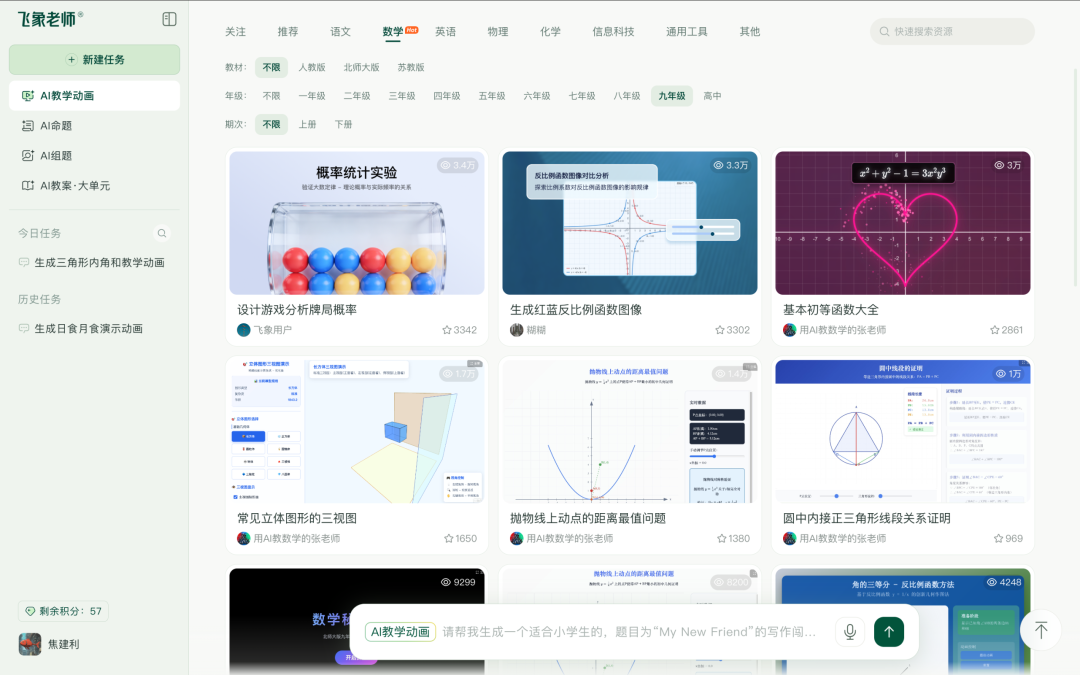Open AI教案·大单元 from the sidebar
The height and width of the screenshot is (675, 1080).
point(75,185)
